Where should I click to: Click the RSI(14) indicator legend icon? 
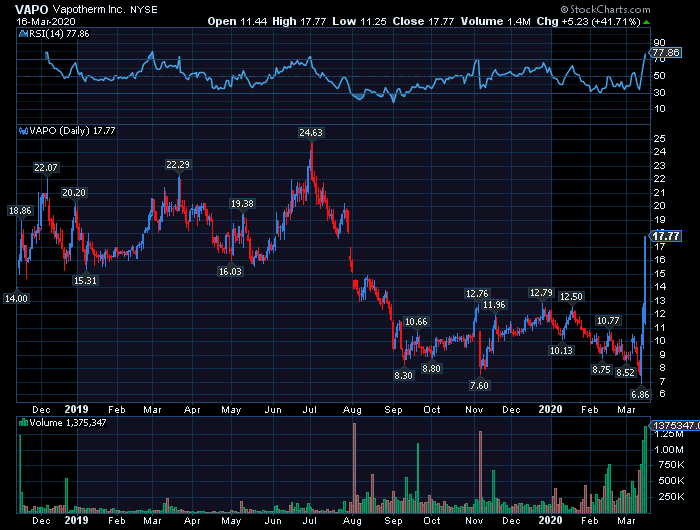coord(23,34)
